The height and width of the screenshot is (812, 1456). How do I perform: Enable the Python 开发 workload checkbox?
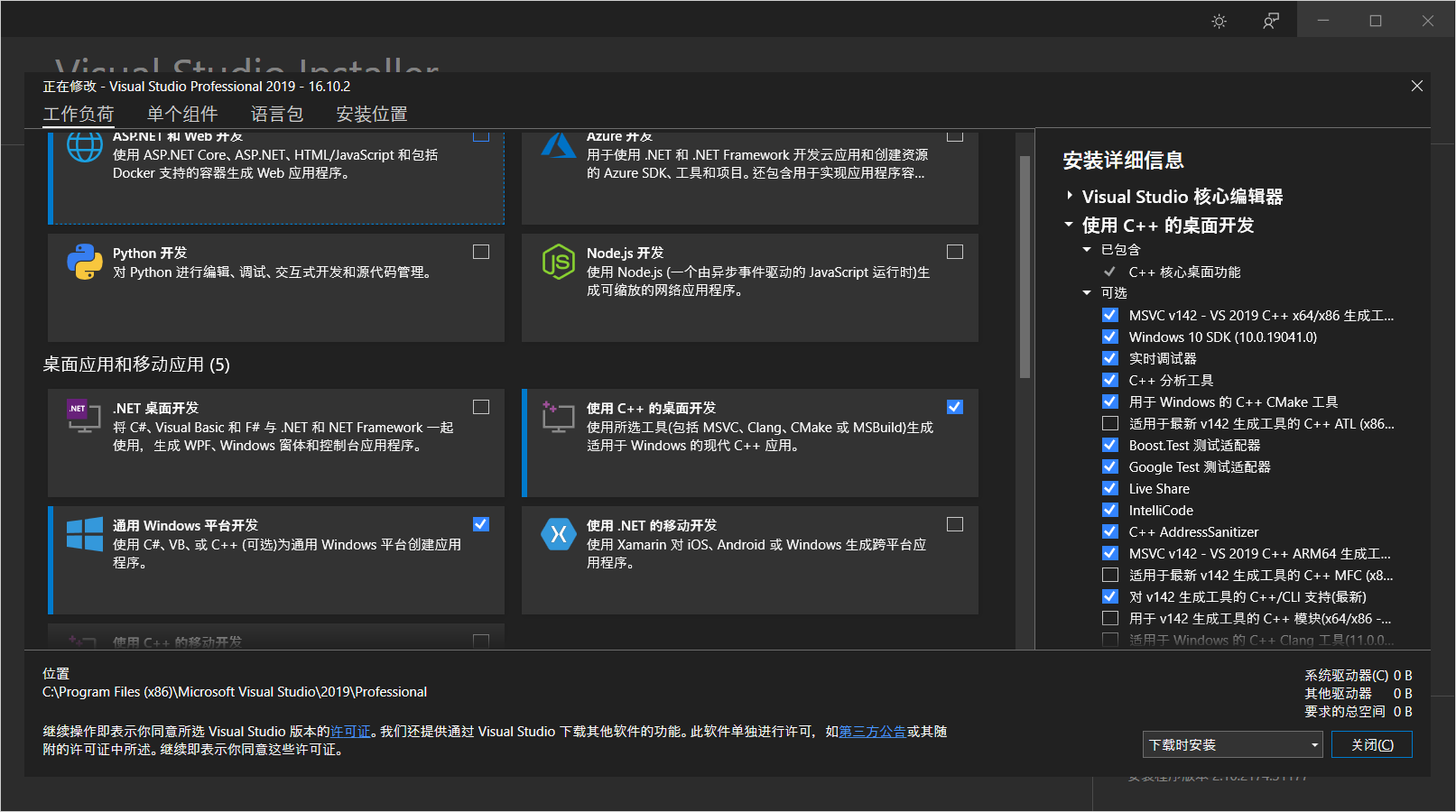(481, 252)
